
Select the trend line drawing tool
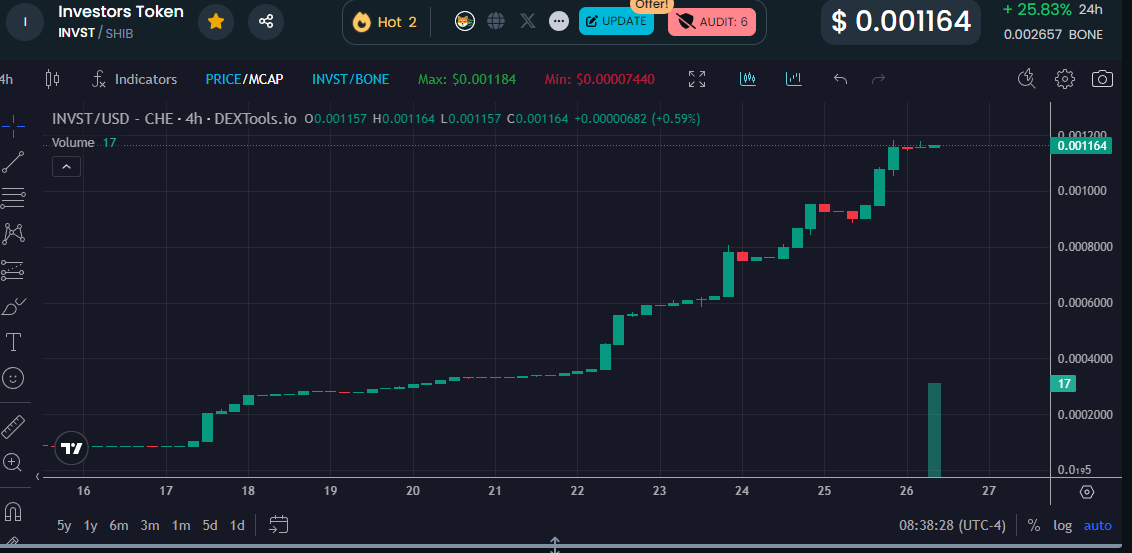tap(13, 162)
